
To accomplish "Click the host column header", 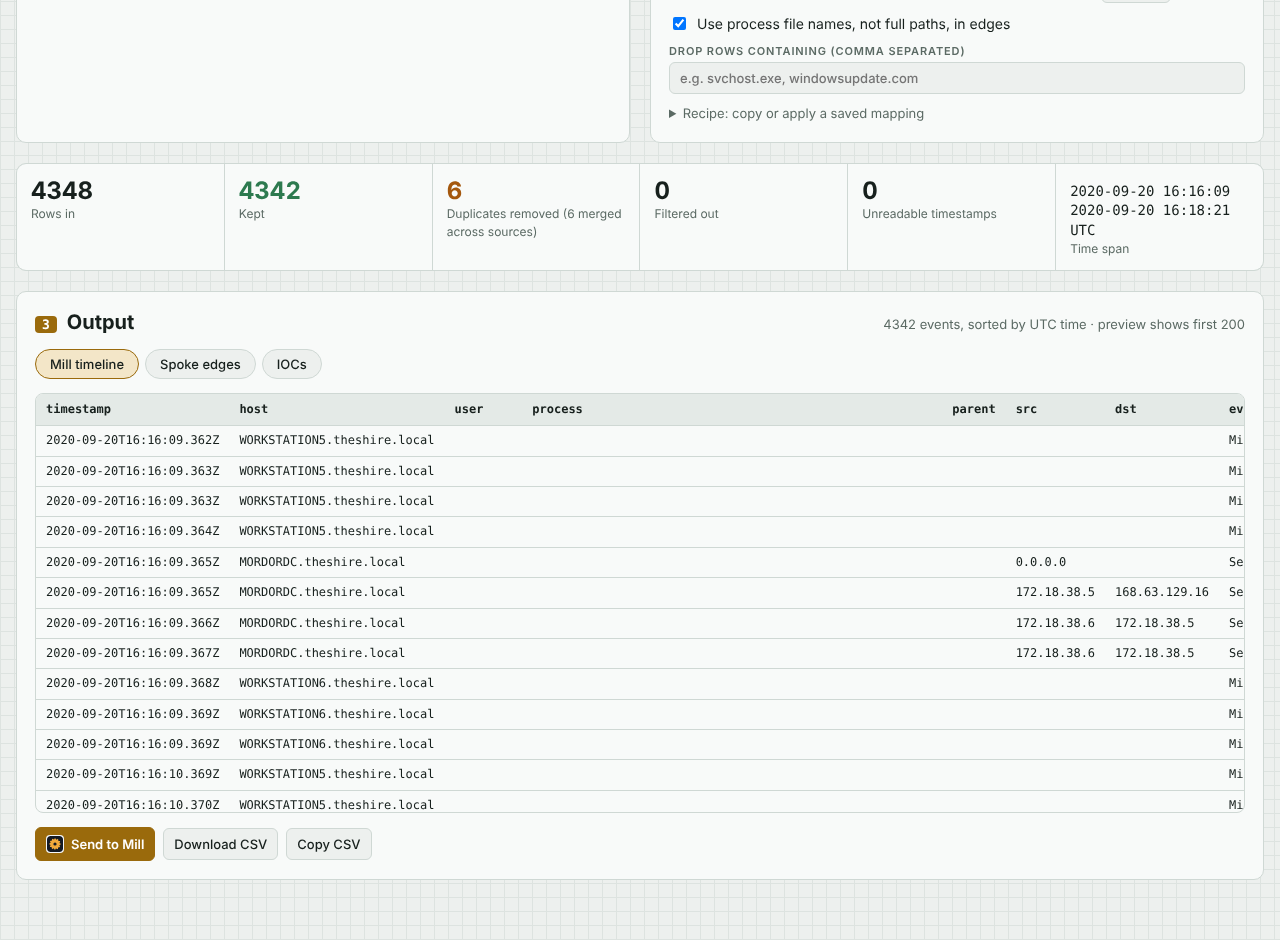I will tap(254, 409).
